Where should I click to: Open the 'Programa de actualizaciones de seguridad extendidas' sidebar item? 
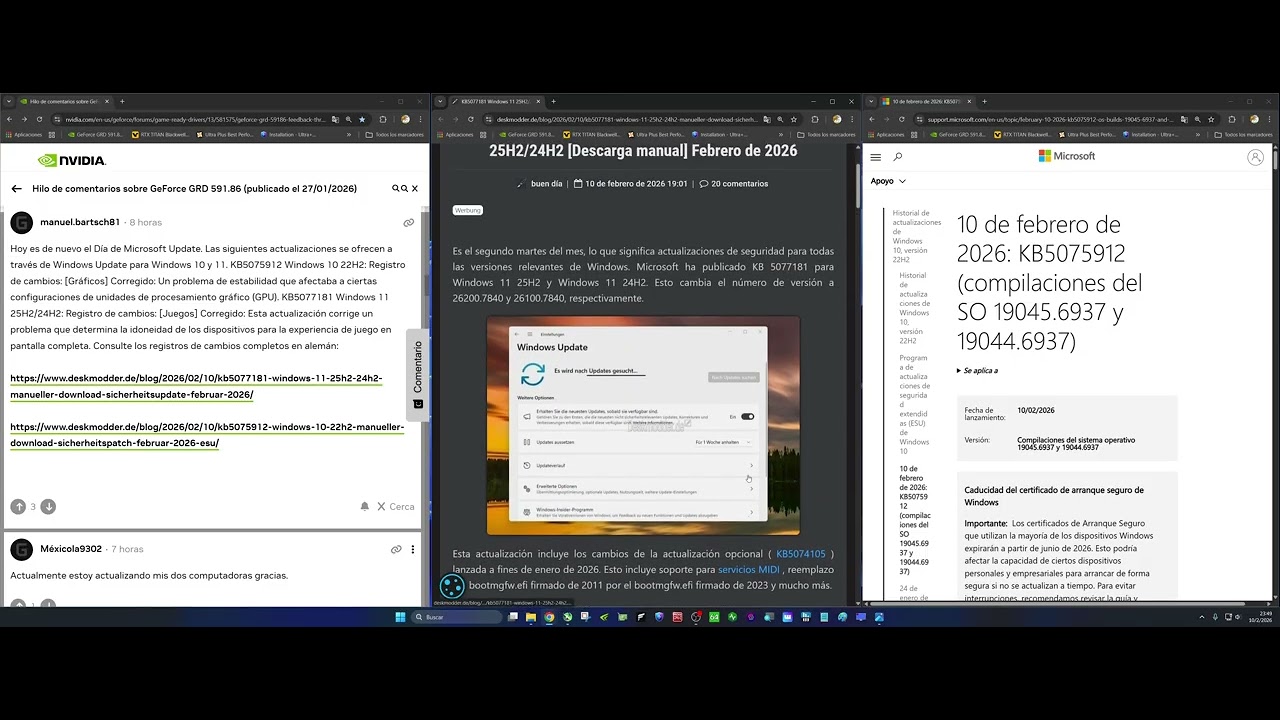tap(915, 404)
